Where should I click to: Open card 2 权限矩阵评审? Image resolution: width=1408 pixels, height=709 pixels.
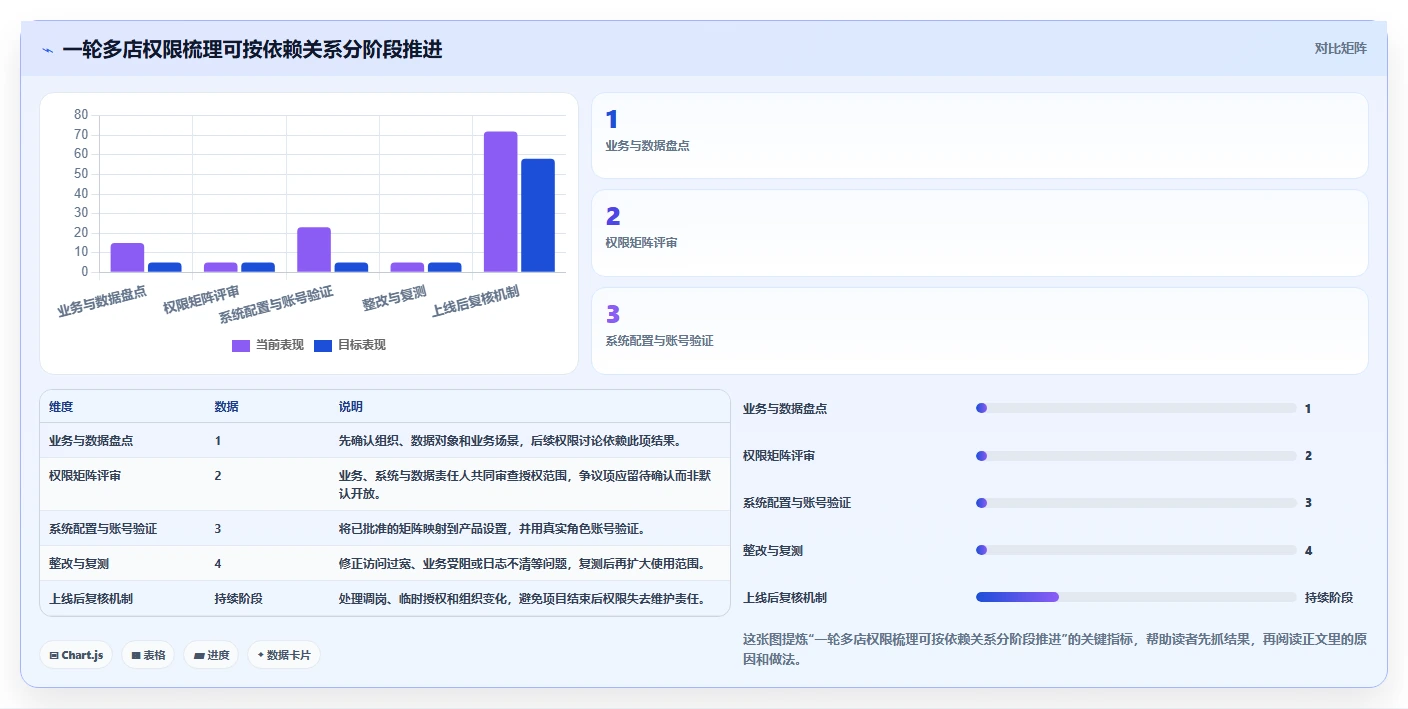(x=980, y=233)
